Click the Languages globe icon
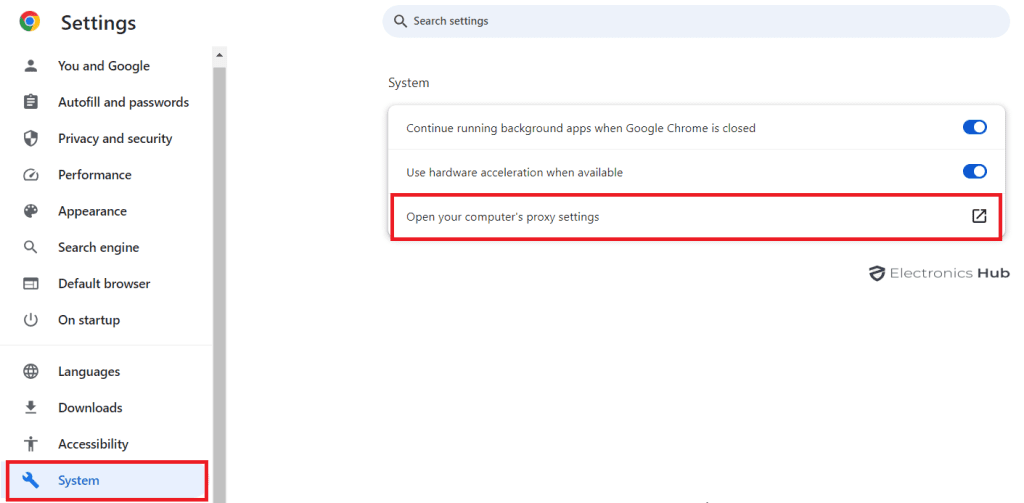This screenshot has height=503, width=1024. pos(31,372)
